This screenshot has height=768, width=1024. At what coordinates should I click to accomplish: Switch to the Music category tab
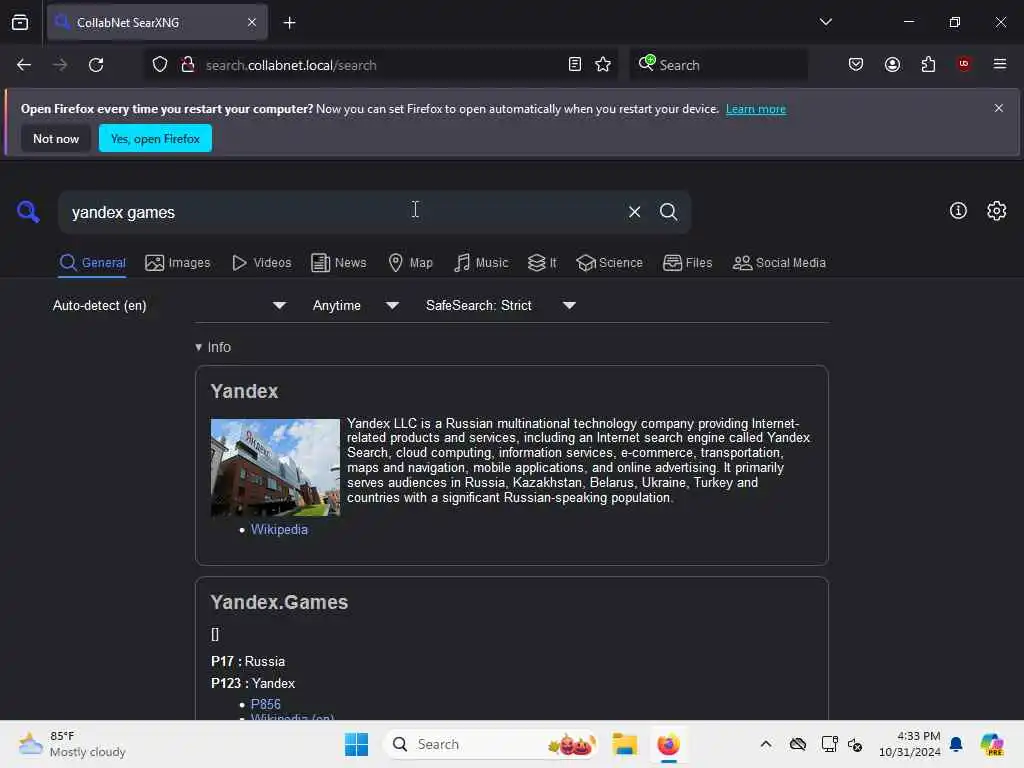[481, 263]
